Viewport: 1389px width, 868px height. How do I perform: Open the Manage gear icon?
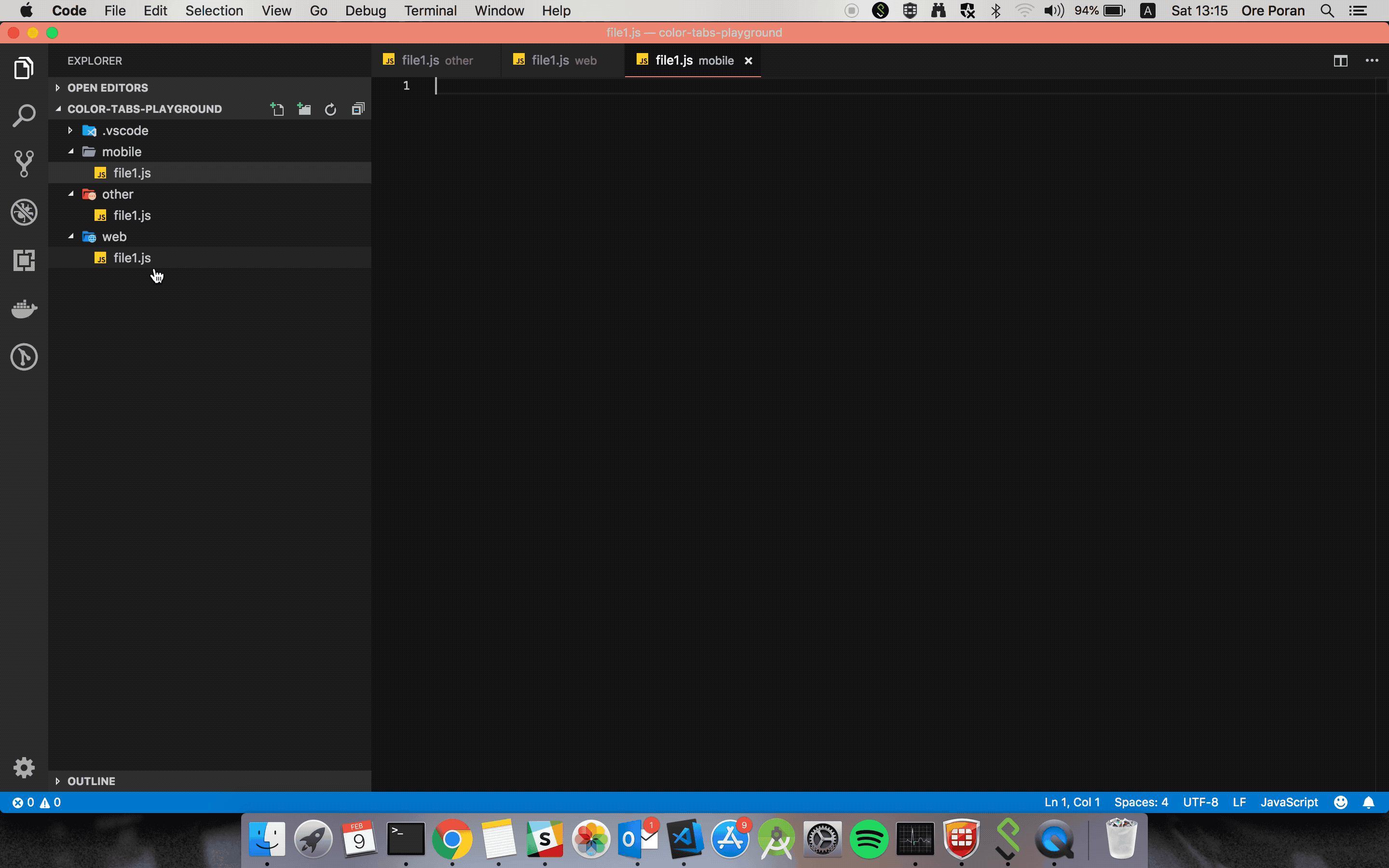point(24,768)
